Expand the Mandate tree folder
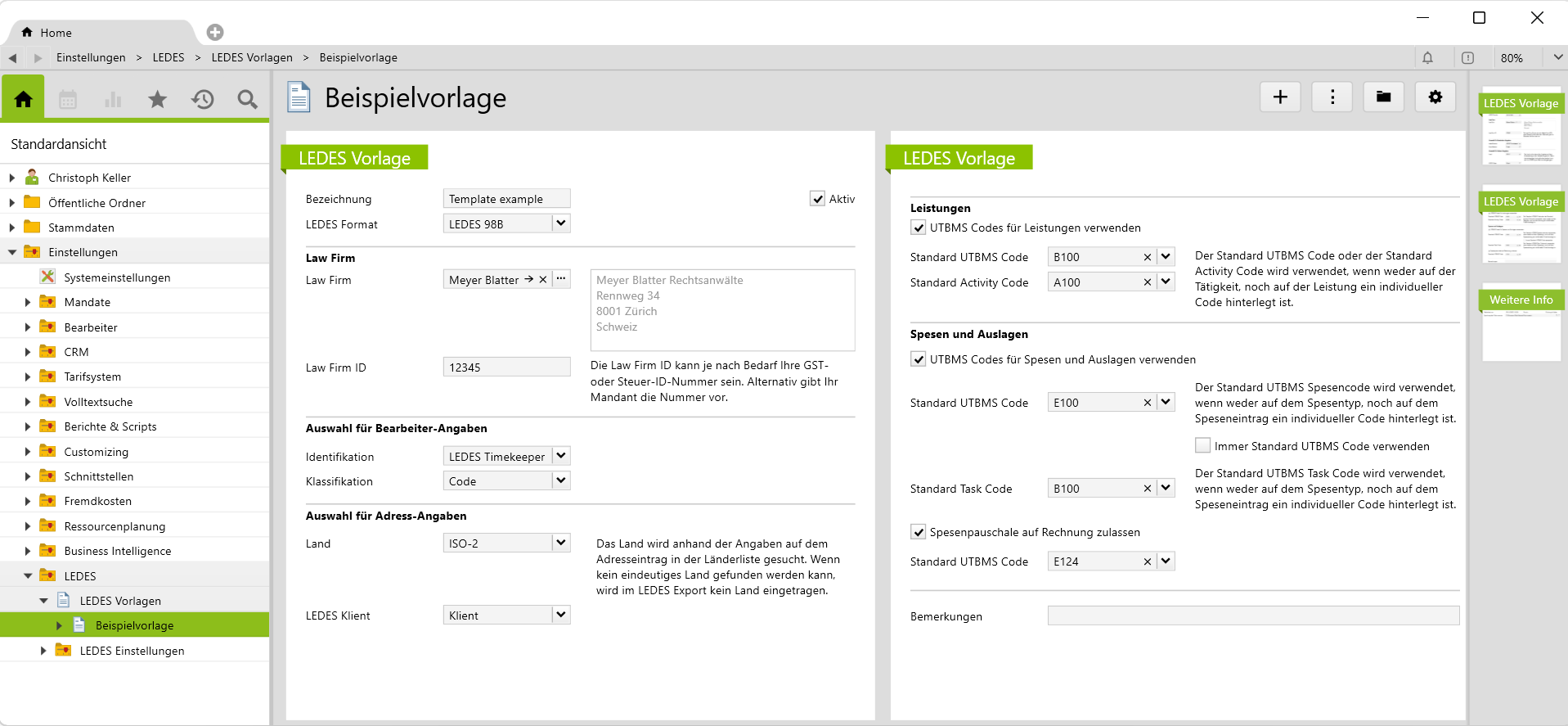This screenshot has width=1568, height=726. pos(28,302)
